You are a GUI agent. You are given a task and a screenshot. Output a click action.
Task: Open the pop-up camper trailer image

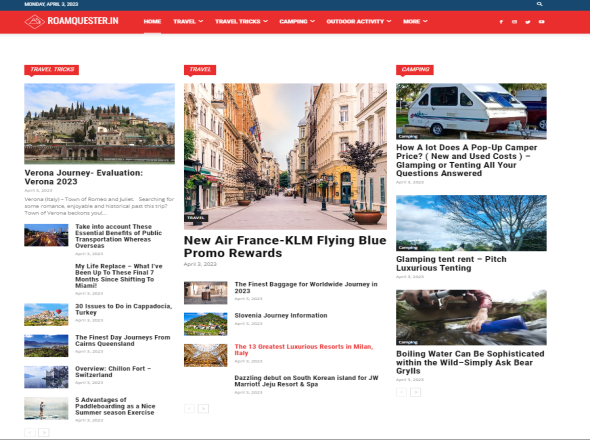(x=471, y=111)
